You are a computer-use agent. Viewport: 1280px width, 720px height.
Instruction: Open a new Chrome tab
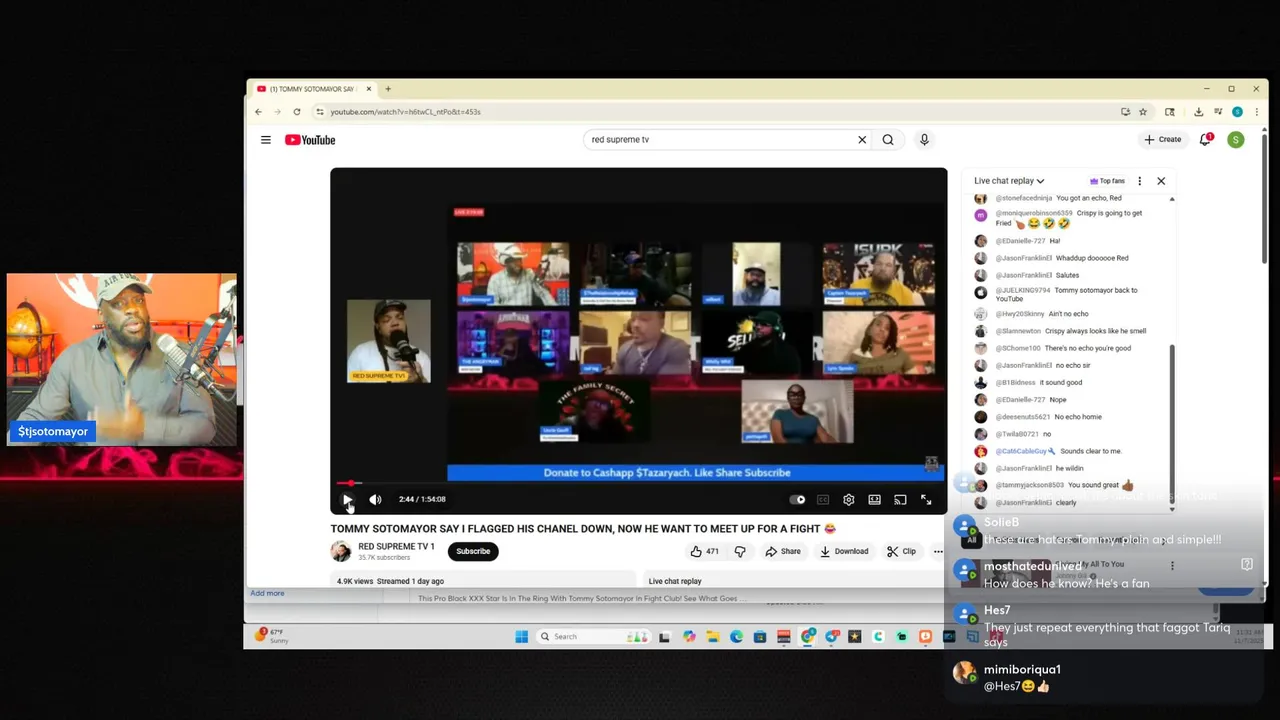[x=388, y=89]
